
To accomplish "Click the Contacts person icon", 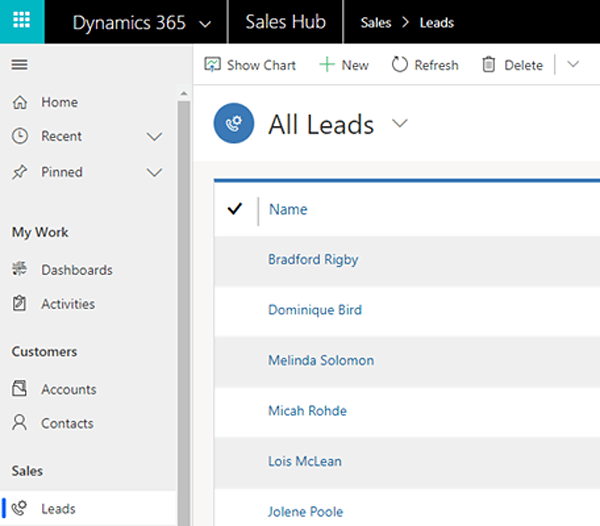I will click(20, 422).
